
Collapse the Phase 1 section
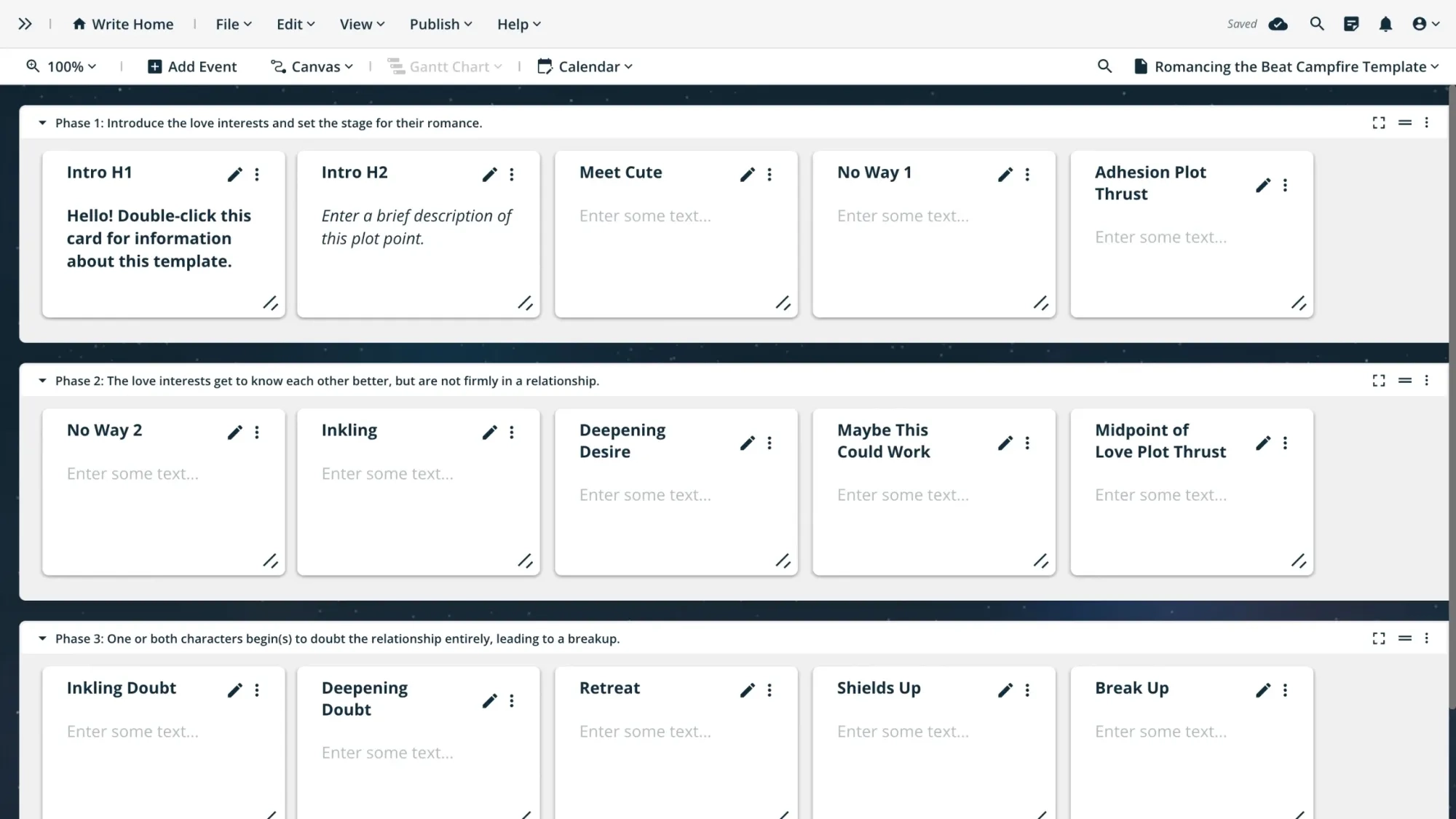click(x=42, y=123)
